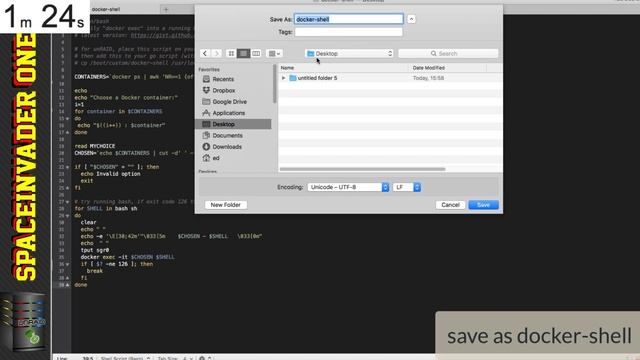Click the sidebar vertical scrollbar
Viewport: 640px width, 360px height.
coord(275,84)
